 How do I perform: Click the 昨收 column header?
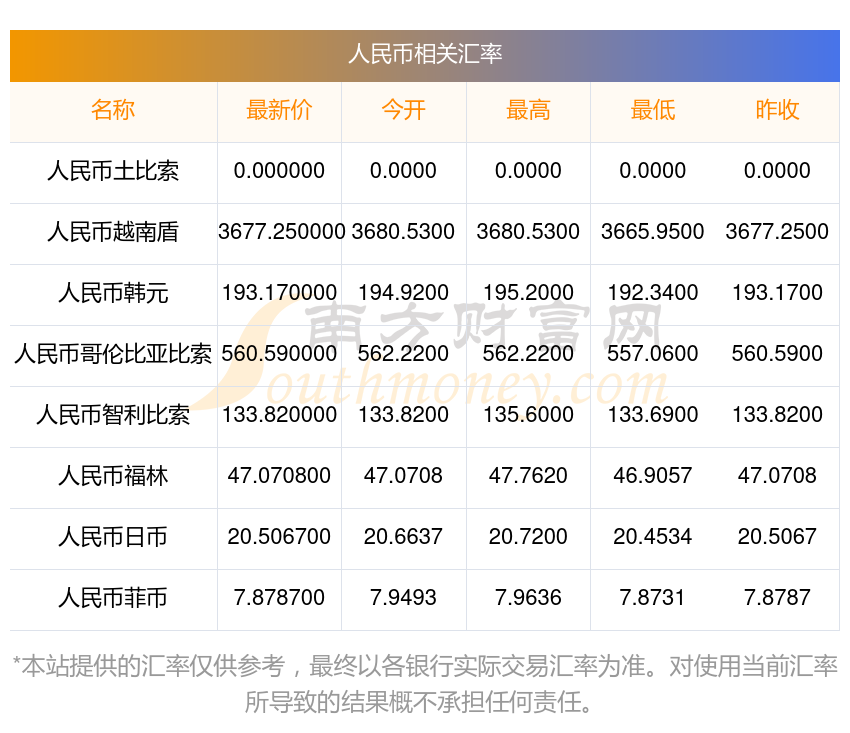coord(777,110)
